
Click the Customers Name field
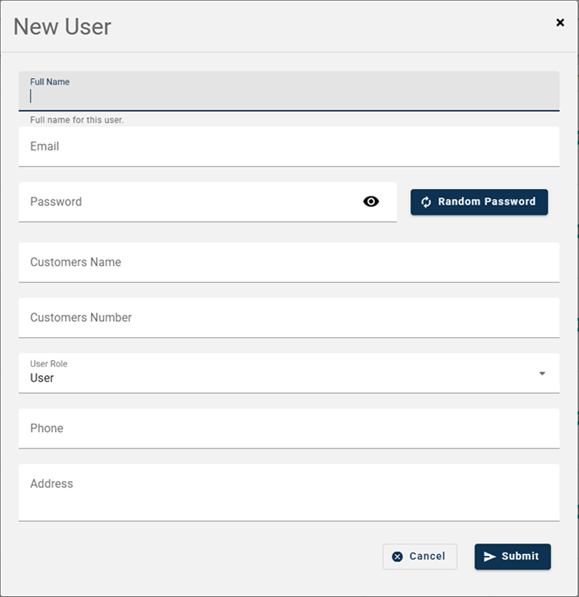tap(289, 262)
